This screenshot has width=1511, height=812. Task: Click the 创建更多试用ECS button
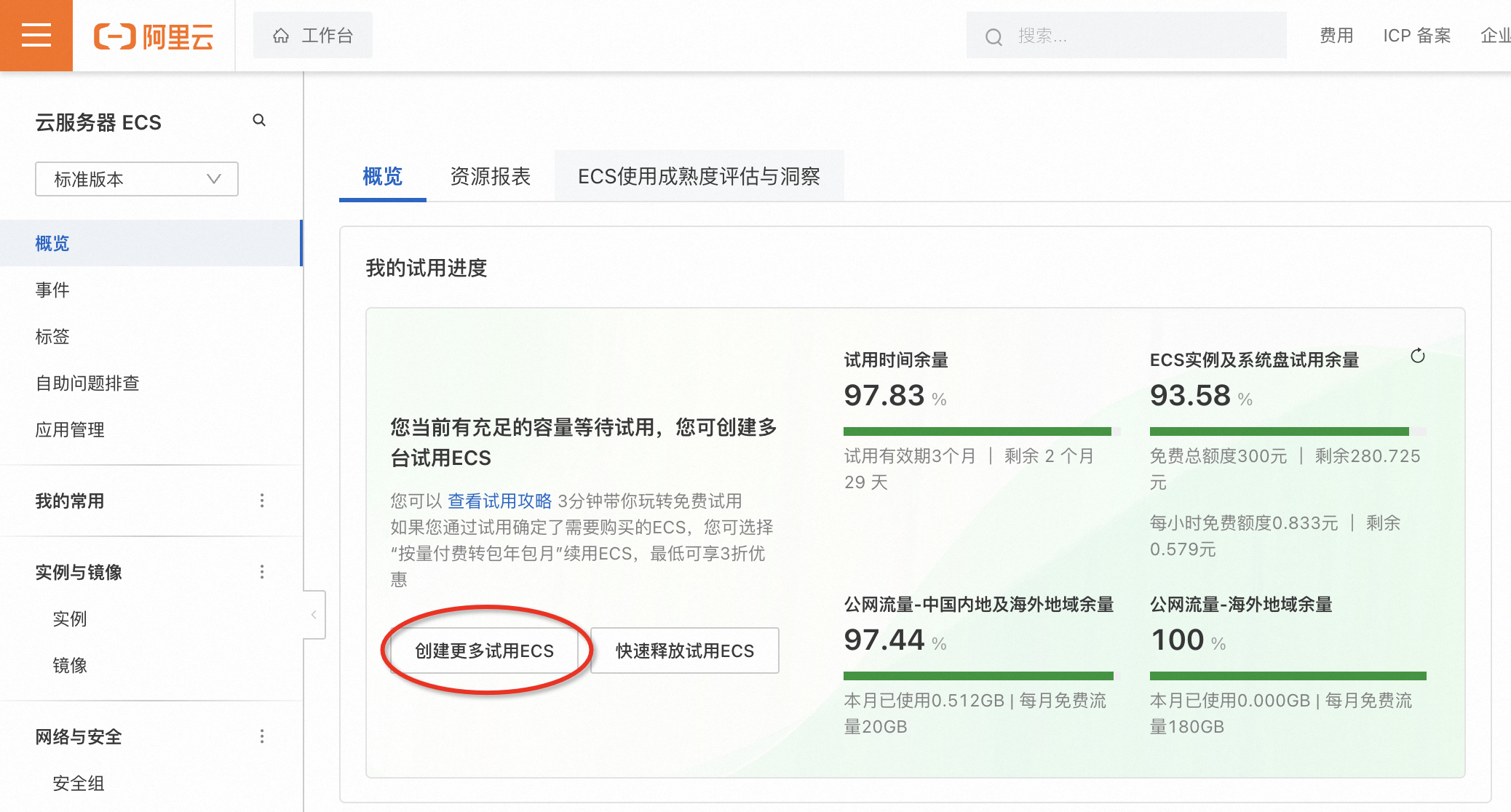click(485, 650)
